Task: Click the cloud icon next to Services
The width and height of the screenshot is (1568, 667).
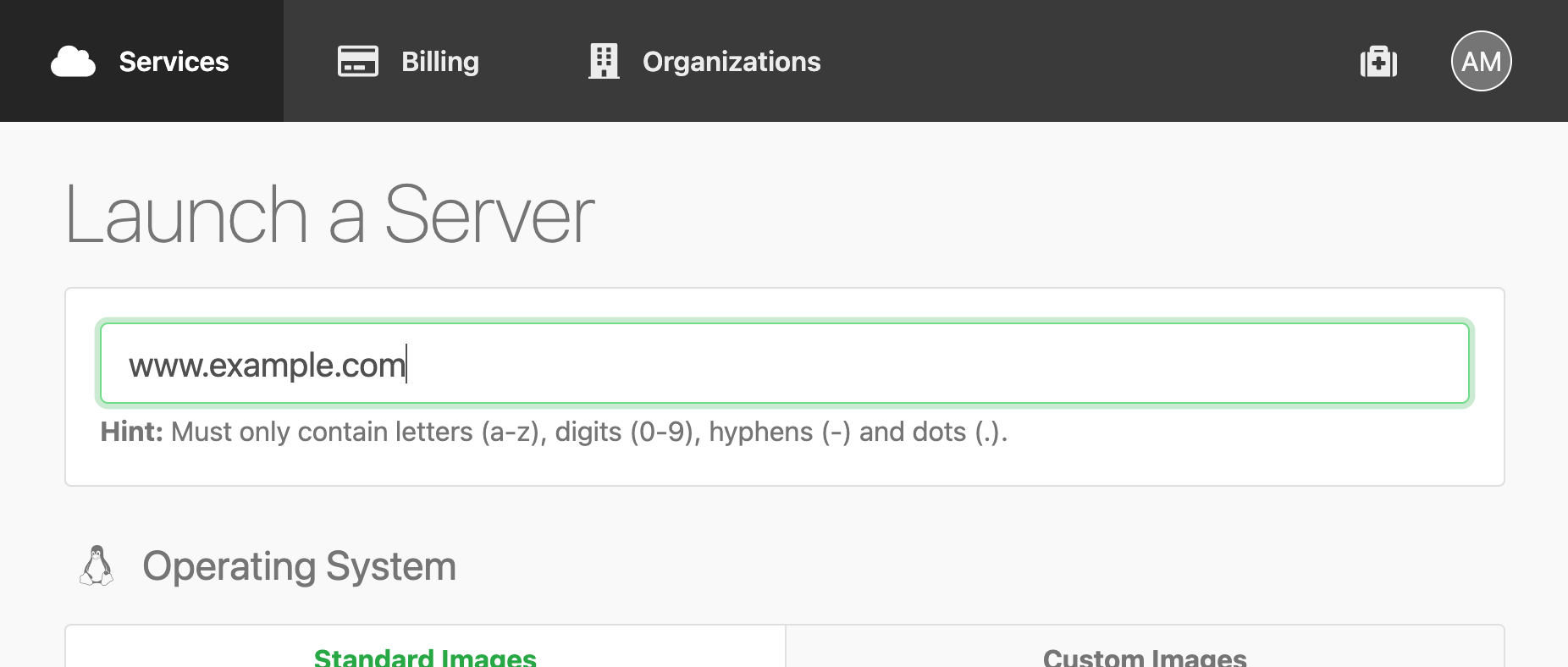Action: click(73, 62)
